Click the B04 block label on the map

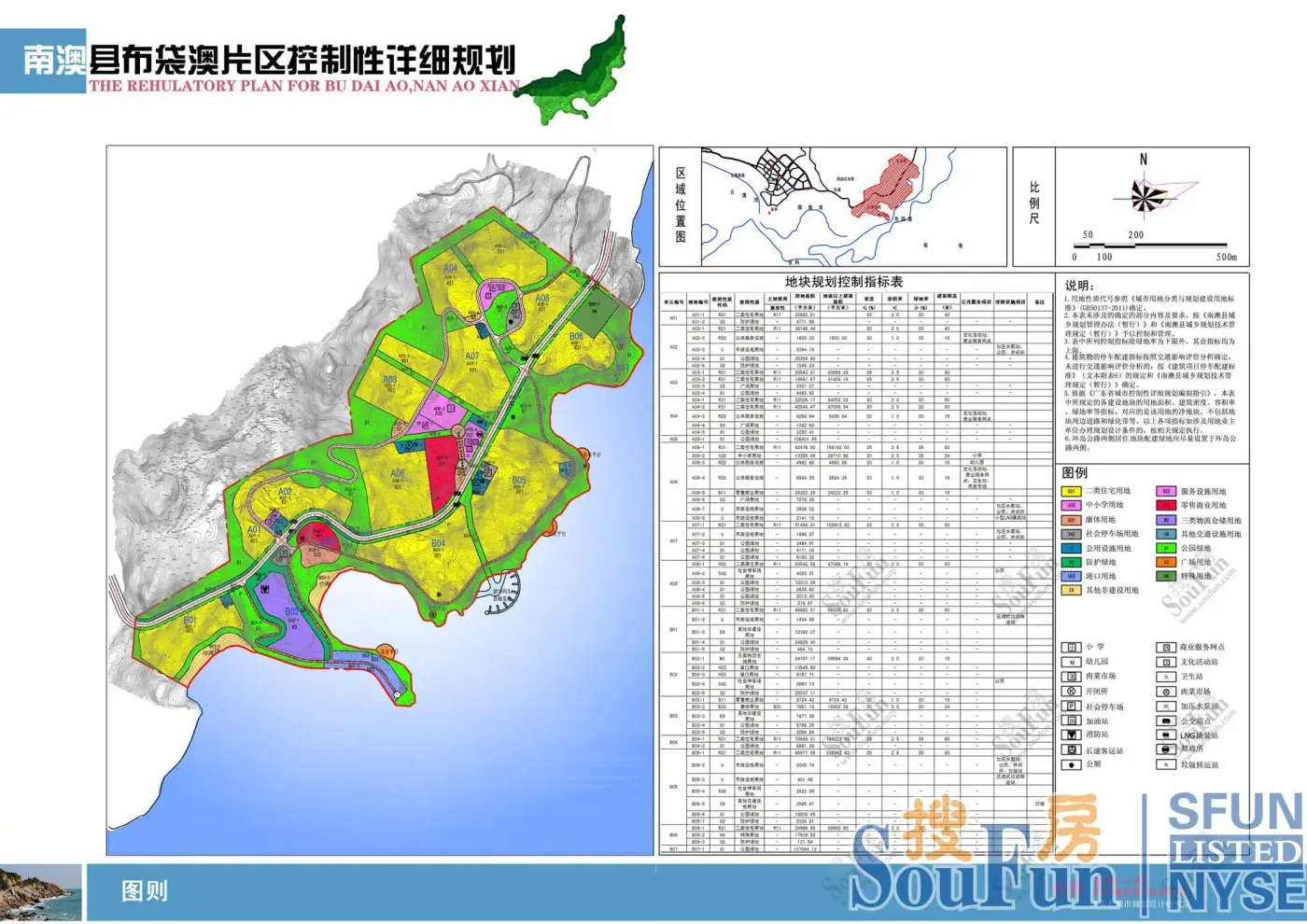click(438, 543)
